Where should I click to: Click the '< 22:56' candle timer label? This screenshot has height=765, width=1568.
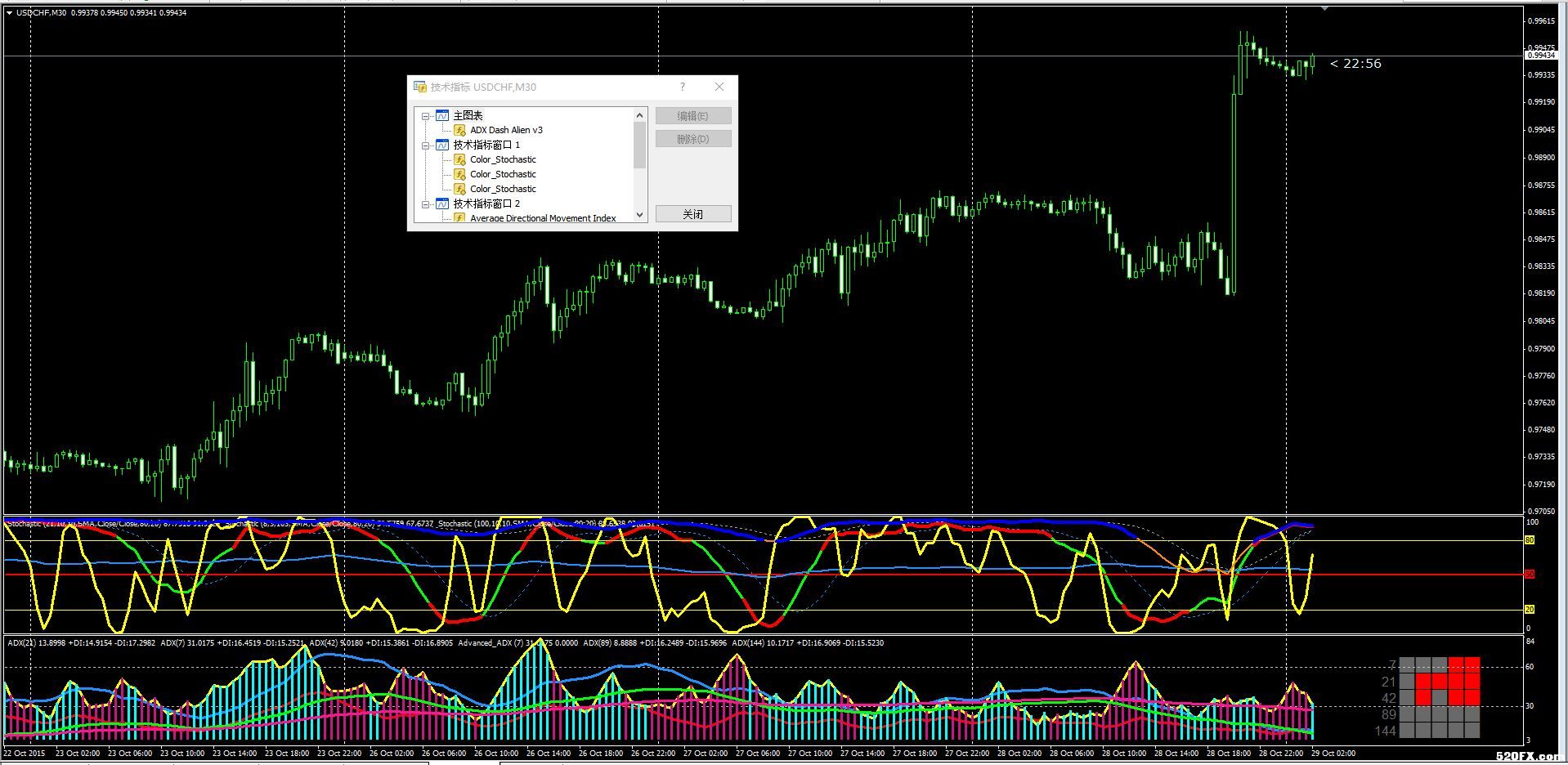[1355, 64]
